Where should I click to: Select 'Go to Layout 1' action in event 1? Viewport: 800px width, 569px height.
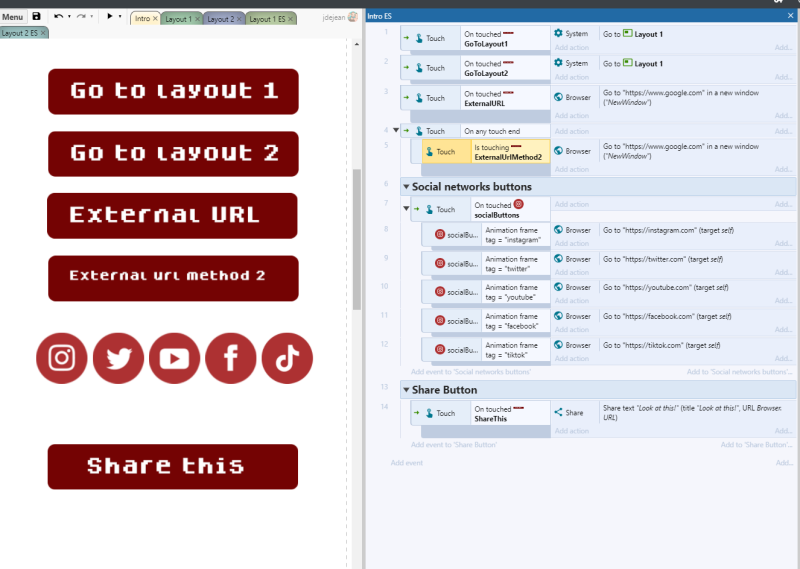[x=633, y=34]
